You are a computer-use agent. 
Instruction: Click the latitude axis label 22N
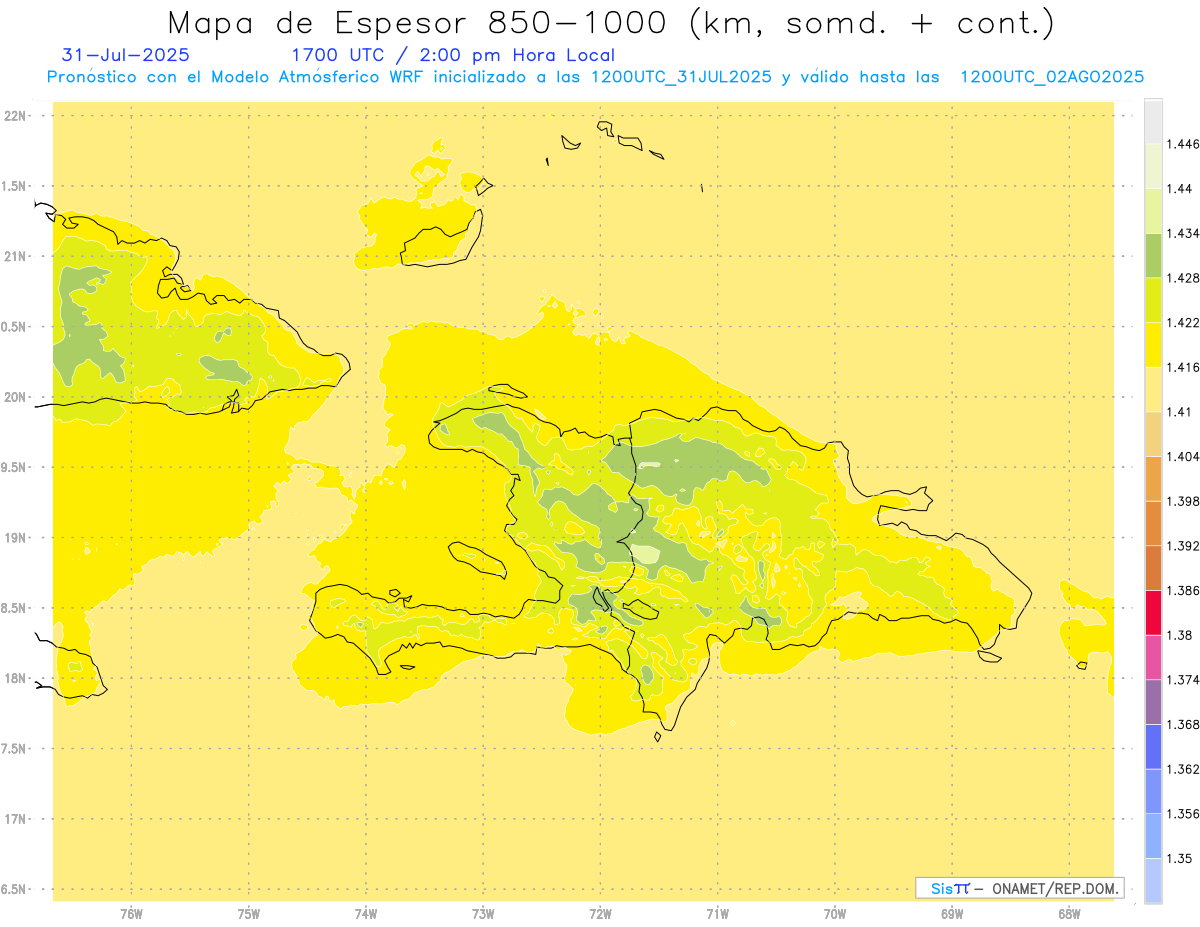15,115
